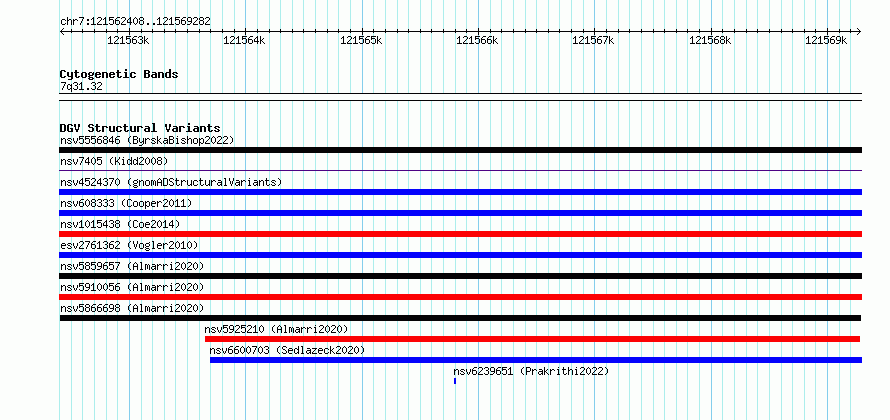Image resolution: width=890 pixels, height=420 pixels.
Task: Click the ruler's right arrowhead
Action: point(859,31)
